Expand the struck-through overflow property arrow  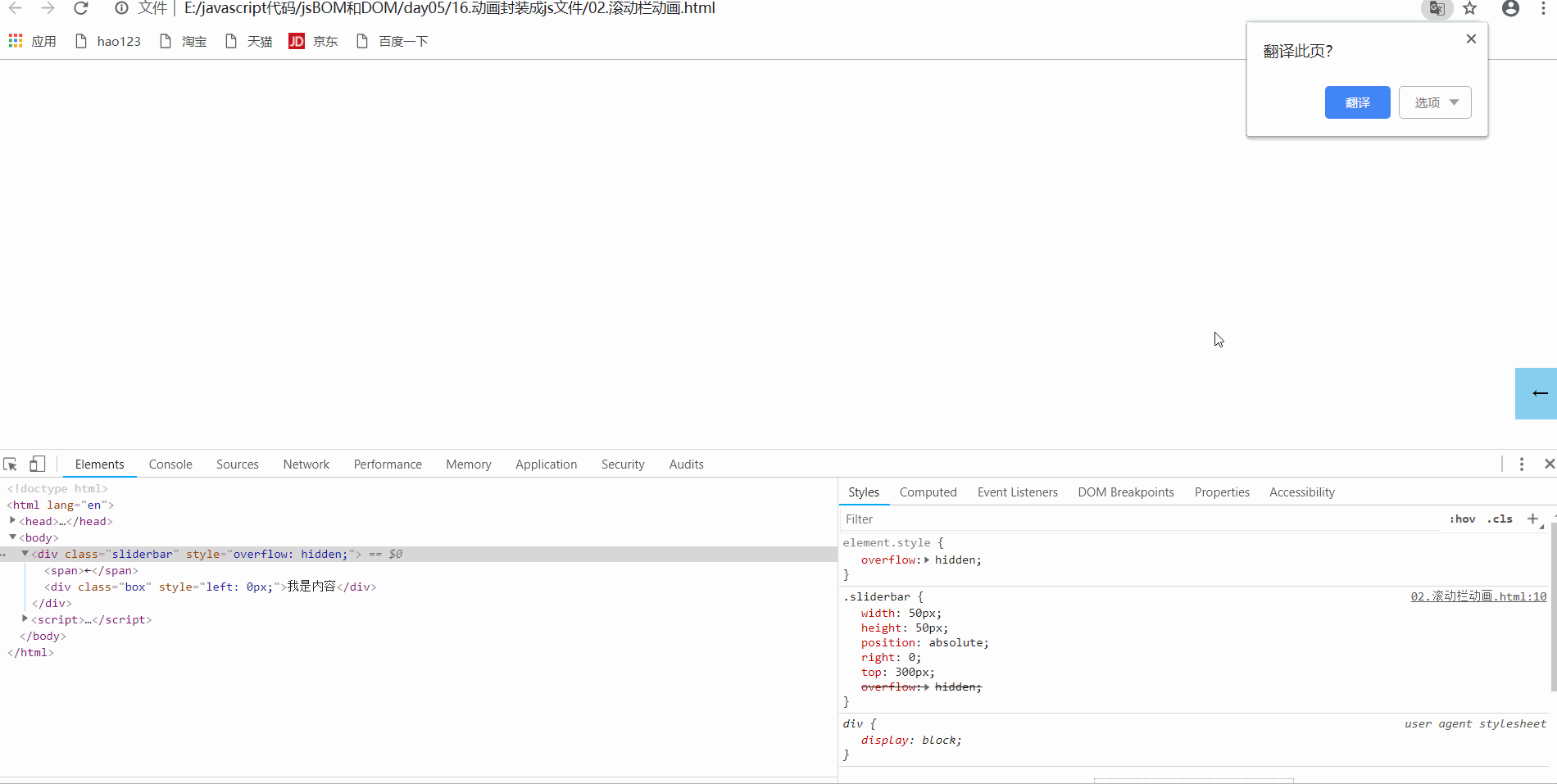pos(927,687)
